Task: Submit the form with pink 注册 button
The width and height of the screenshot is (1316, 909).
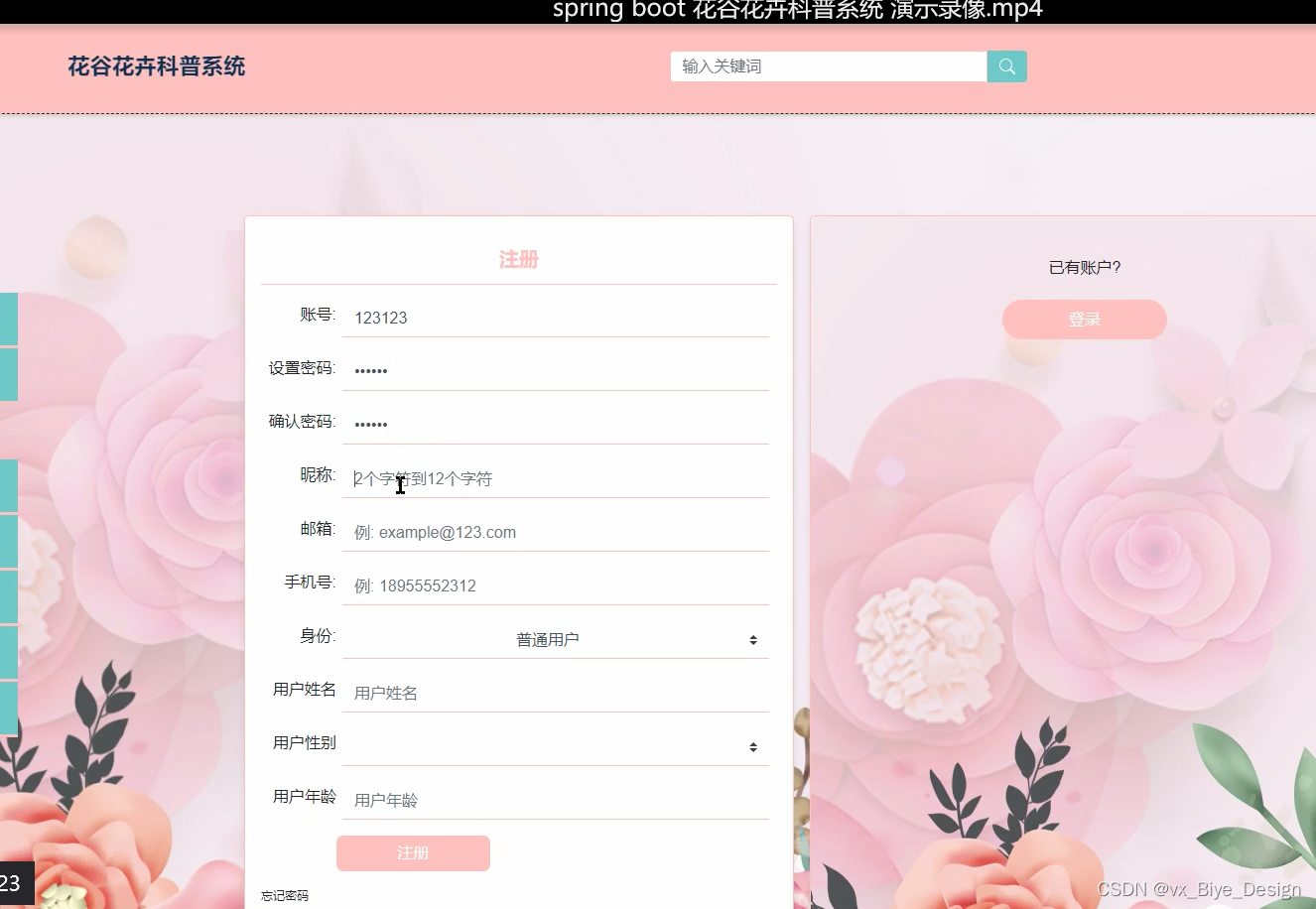Action: click(x=413, y=853)
